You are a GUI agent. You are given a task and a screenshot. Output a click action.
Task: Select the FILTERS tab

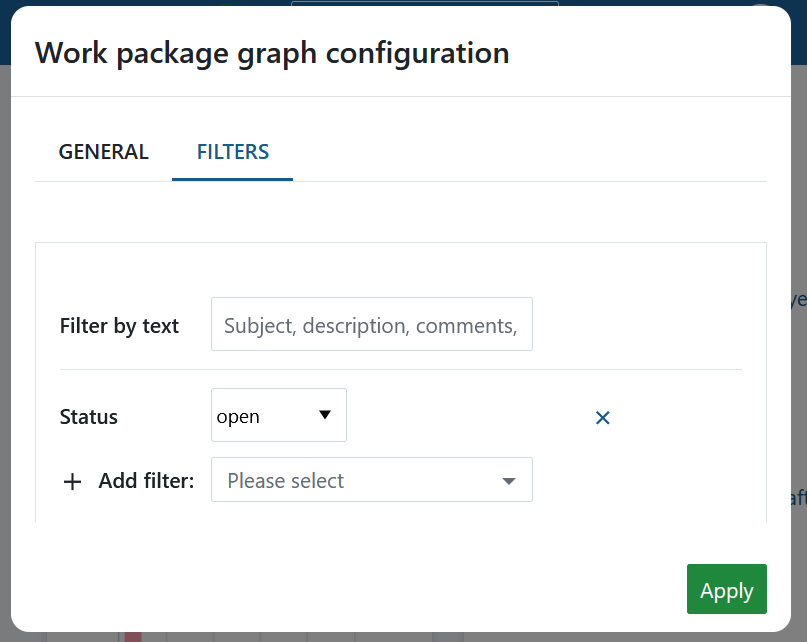pyautogui.click(x=232, y=151)
